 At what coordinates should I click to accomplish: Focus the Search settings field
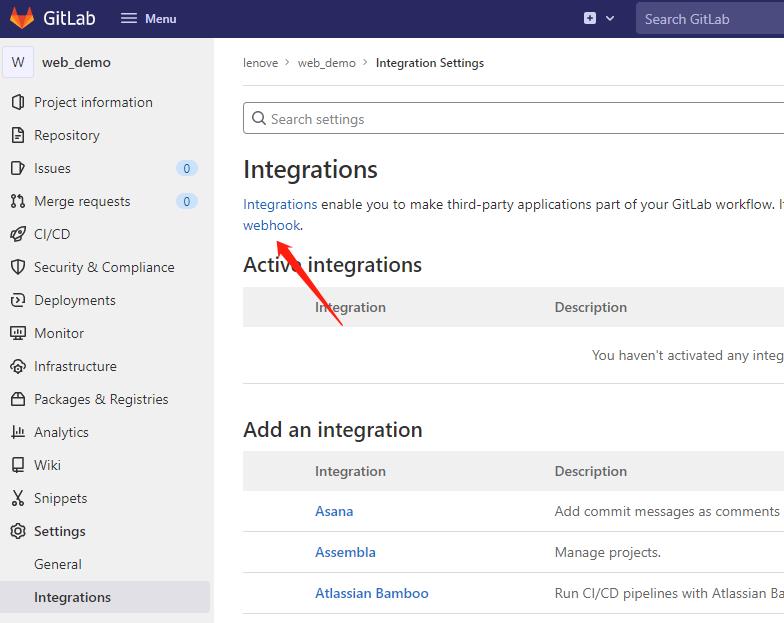pyautogui.click(x=514, y=118)
